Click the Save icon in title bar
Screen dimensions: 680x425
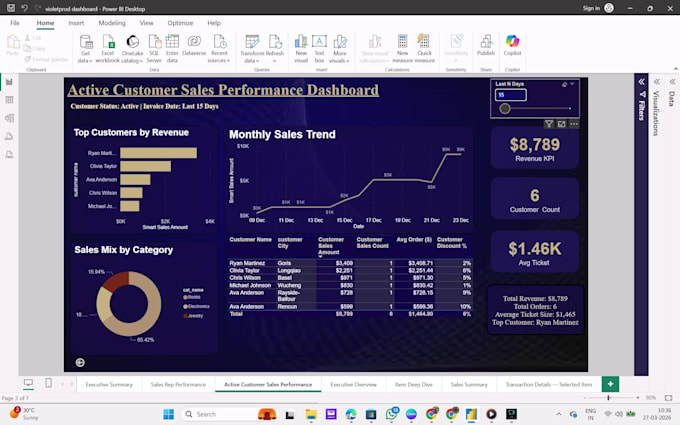coord(11,8)
